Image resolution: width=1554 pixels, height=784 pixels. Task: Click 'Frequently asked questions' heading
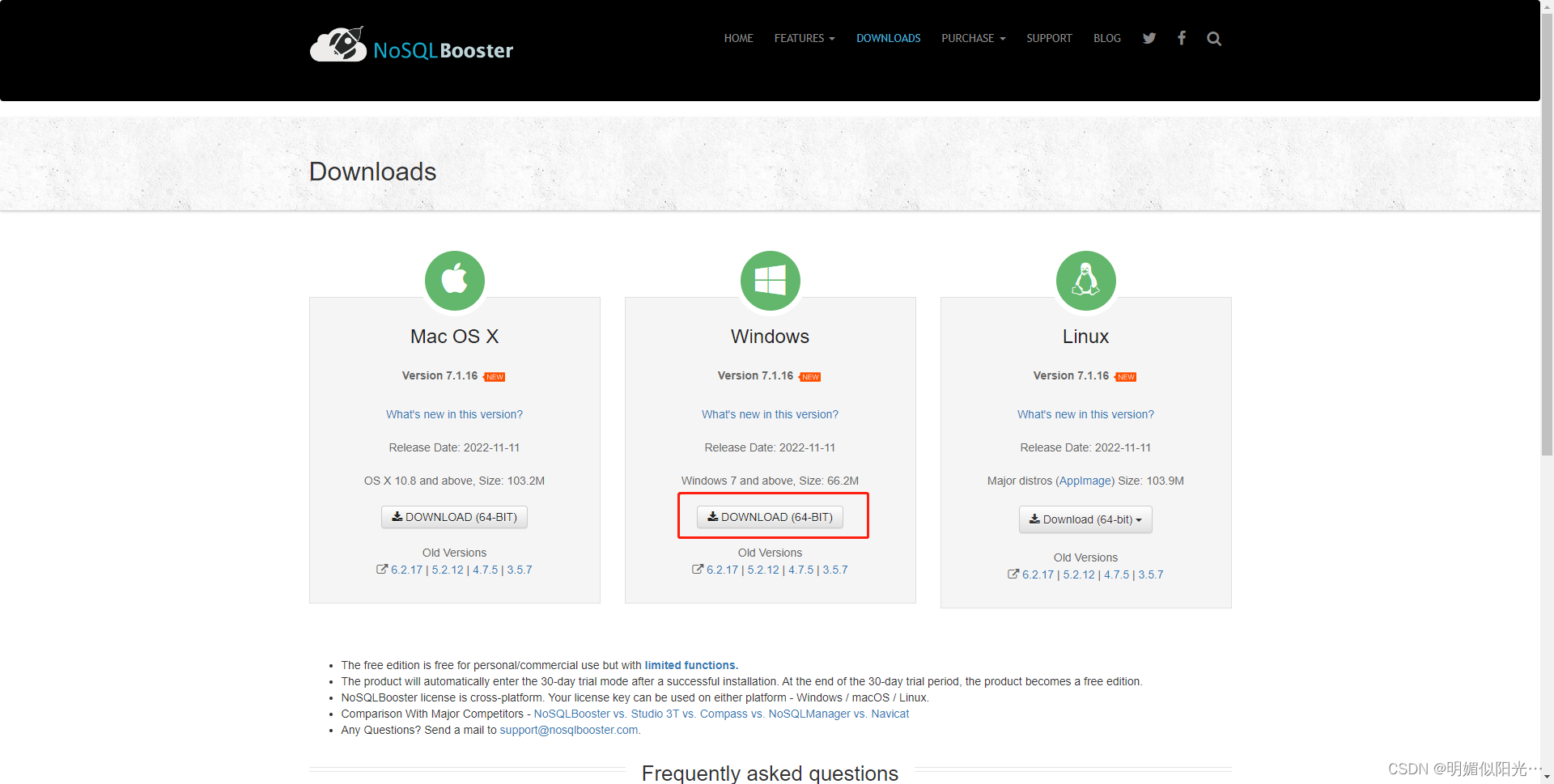pos(770,773)
